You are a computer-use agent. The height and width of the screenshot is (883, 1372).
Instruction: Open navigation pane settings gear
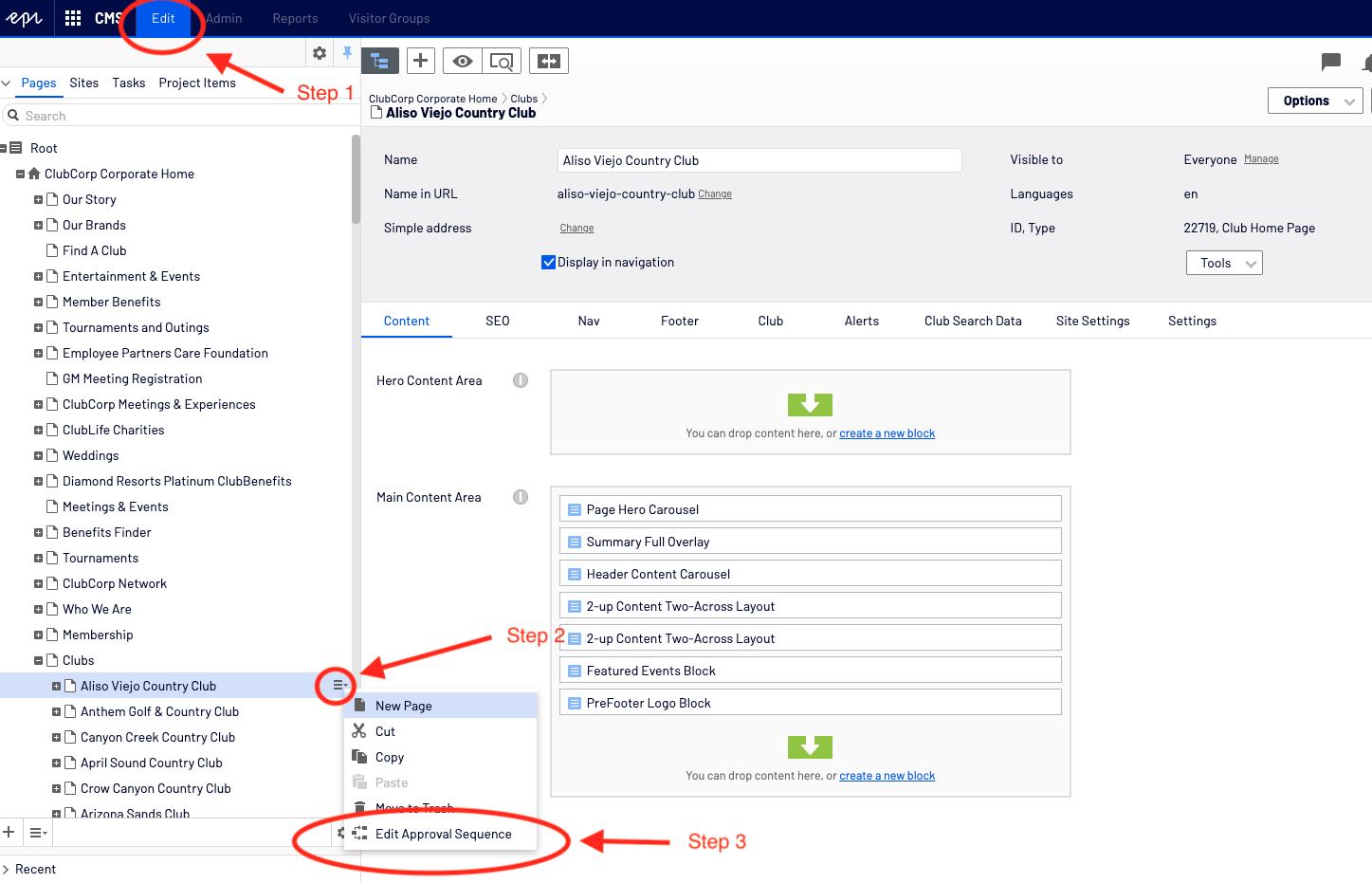pyautogui.click(x=320, y=53)
